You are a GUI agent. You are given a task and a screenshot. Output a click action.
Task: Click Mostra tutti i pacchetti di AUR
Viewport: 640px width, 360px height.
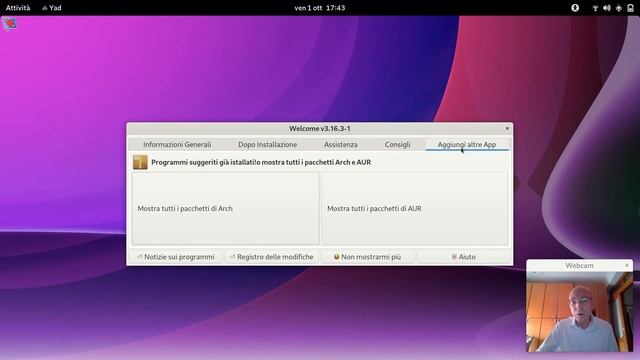(415, 209)
